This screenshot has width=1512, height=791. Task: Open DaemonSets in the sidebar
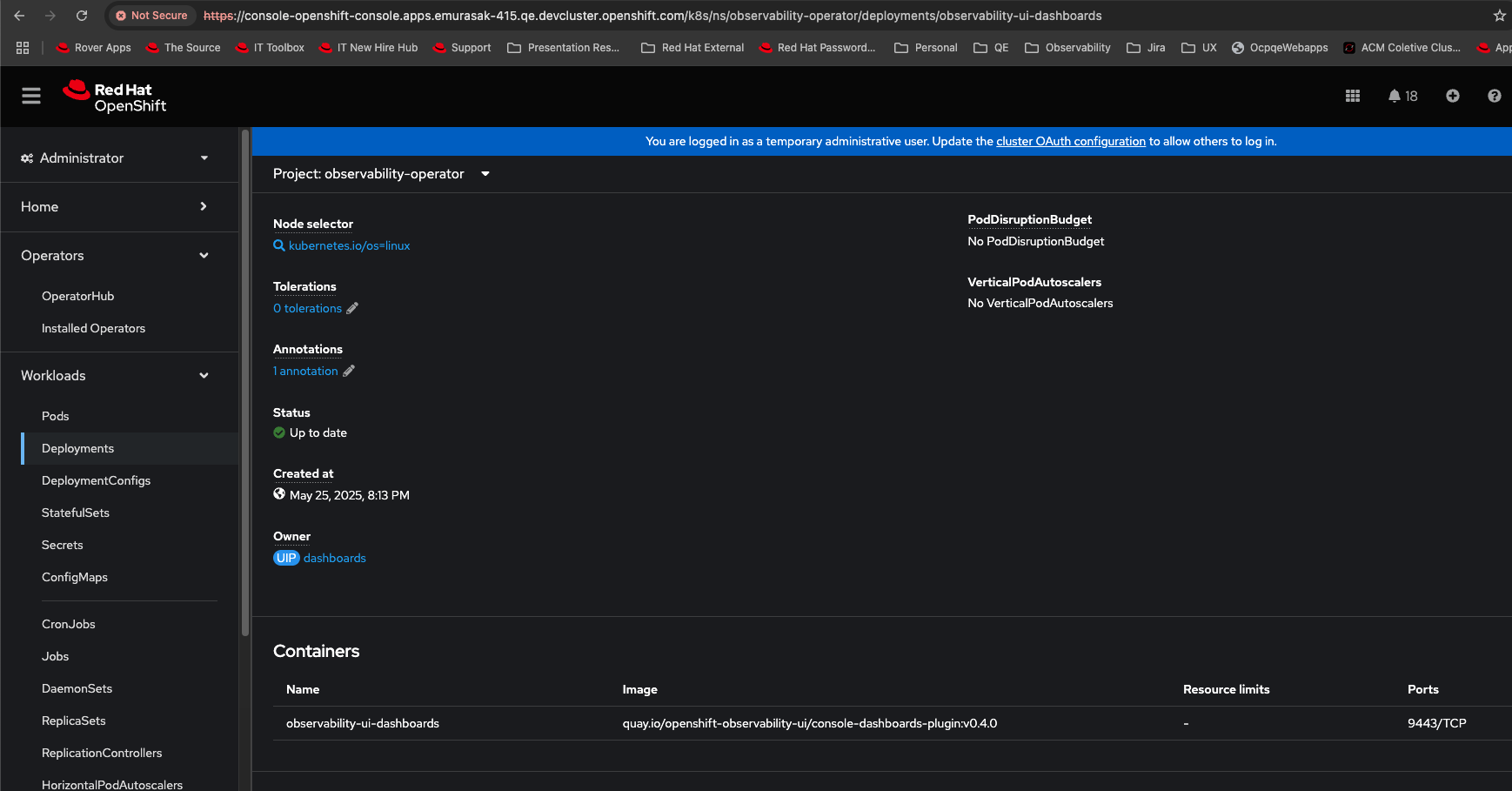[77, 688]
